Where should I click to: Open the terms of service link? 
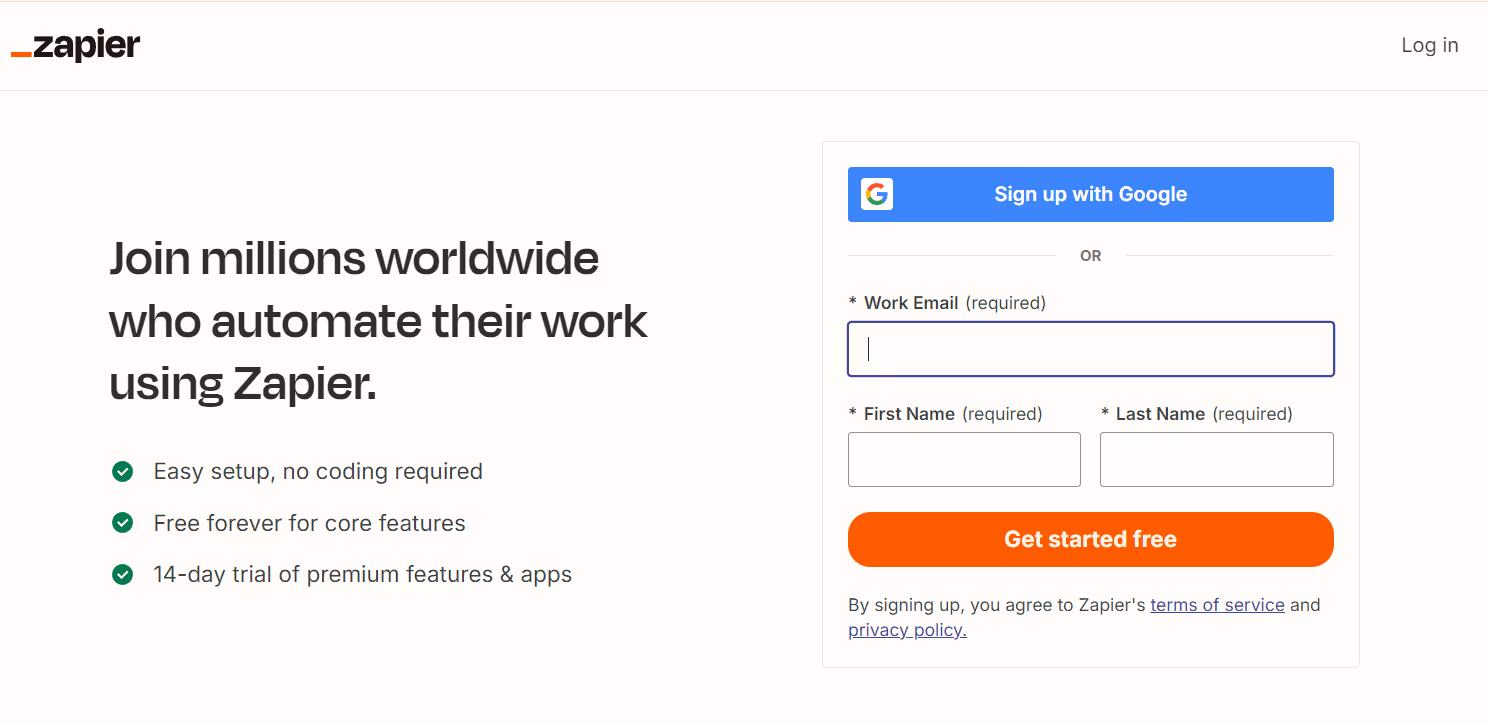1217,605
